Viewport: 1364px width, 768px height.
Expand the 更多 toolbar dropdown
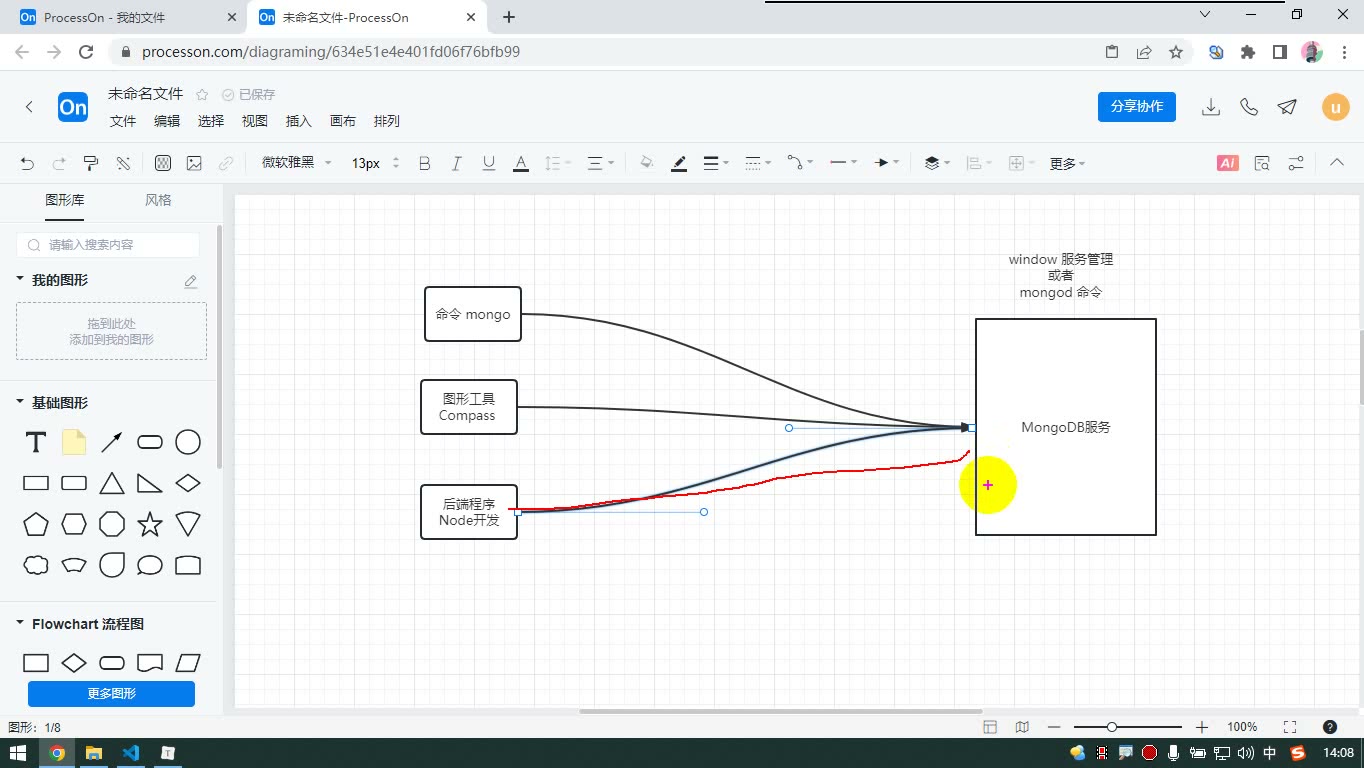[1067, 163]
